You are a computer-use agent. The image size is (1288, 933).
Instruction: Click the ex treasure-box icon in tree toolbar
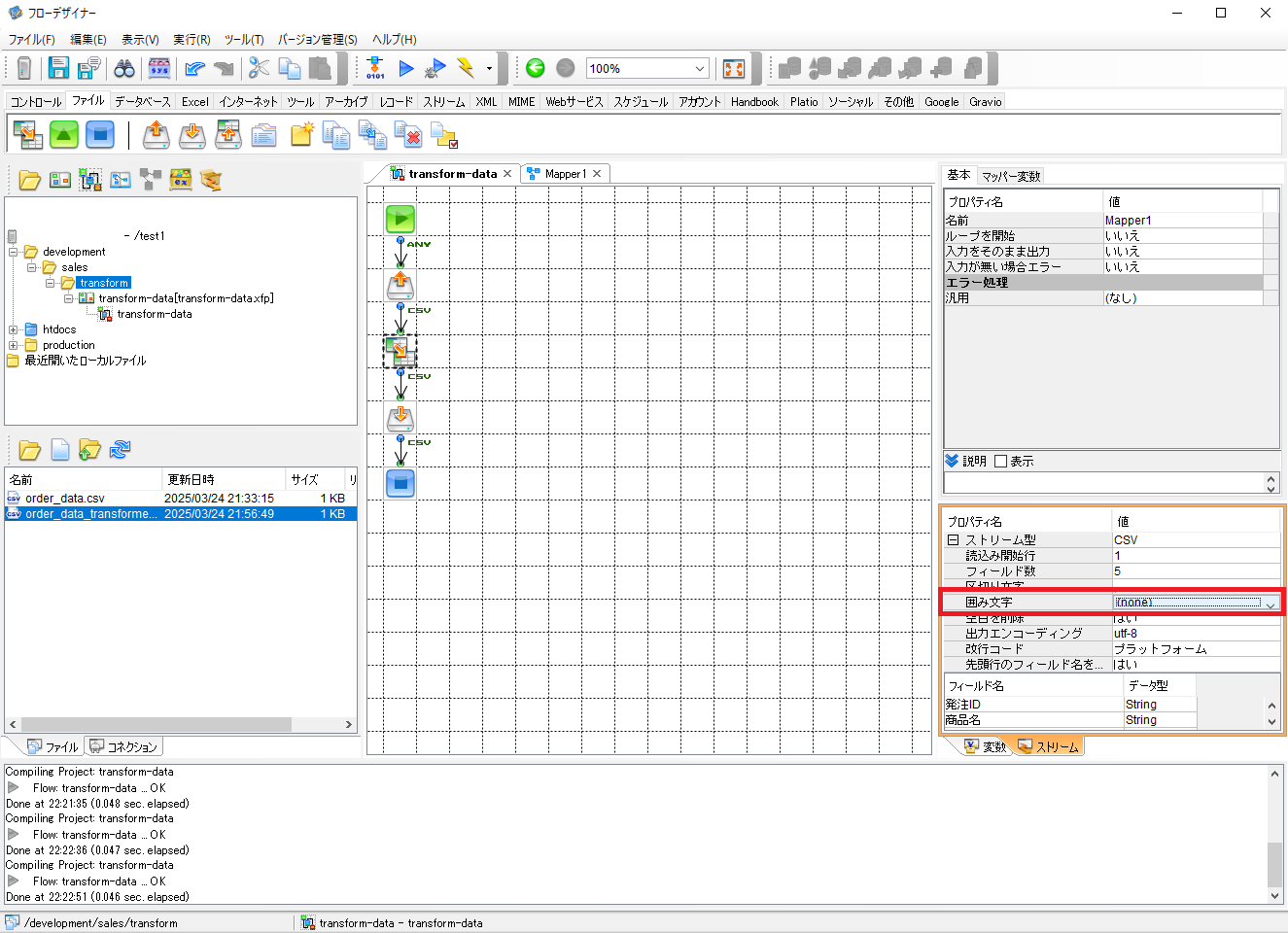(181, 179)
